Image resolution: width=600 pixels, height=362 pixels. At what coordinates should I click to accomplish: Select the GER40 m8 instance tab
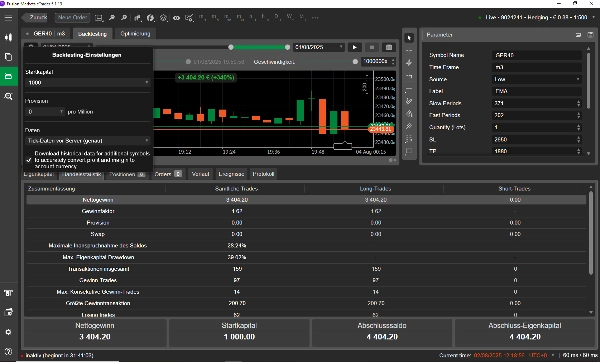[46, 34]
